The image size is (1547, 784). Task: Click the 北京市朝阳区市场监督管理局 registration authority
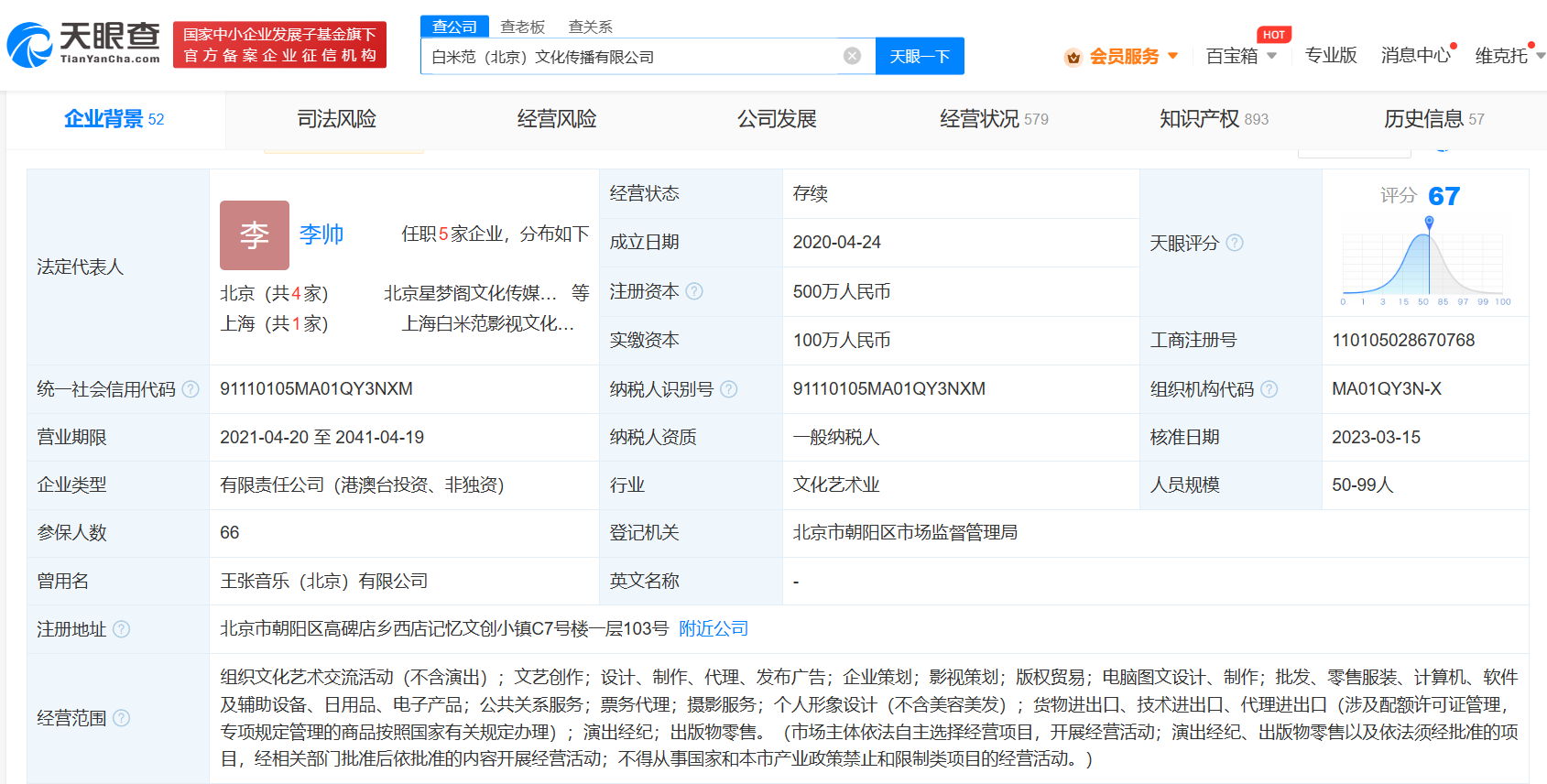pos(906,532)
